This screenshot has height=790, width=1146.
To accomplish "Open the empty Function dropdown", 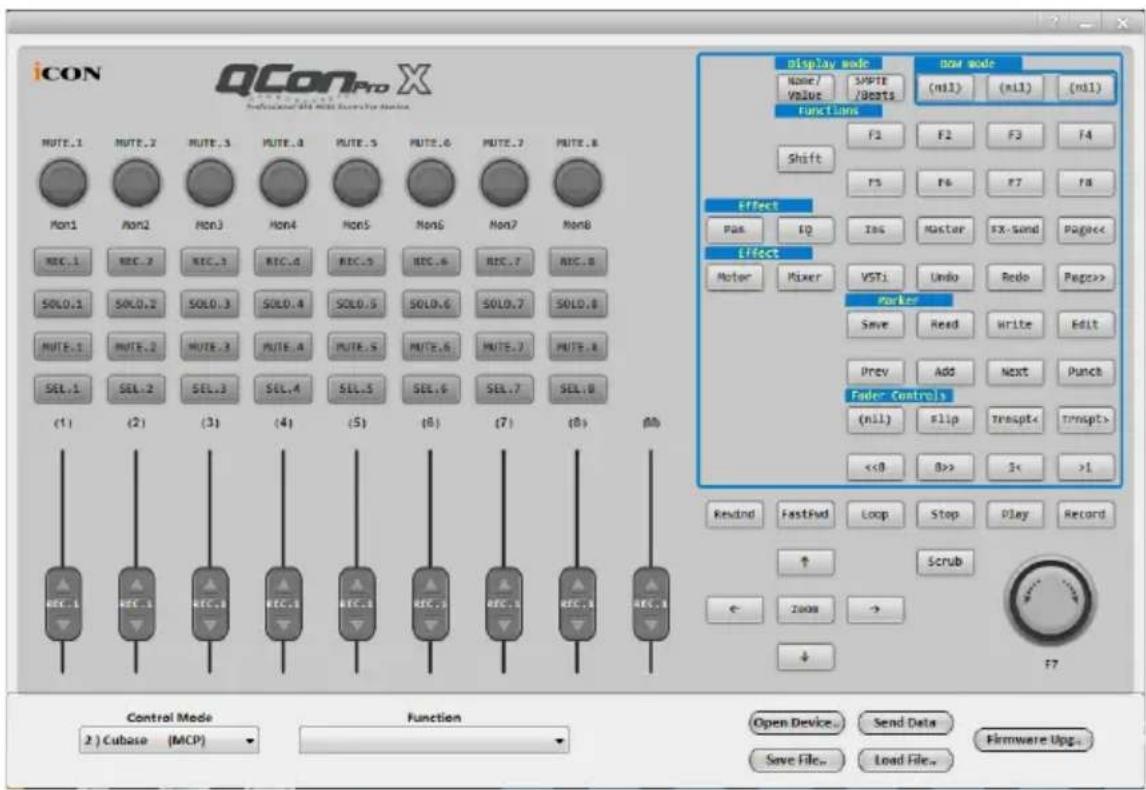I will coord(434,740).
